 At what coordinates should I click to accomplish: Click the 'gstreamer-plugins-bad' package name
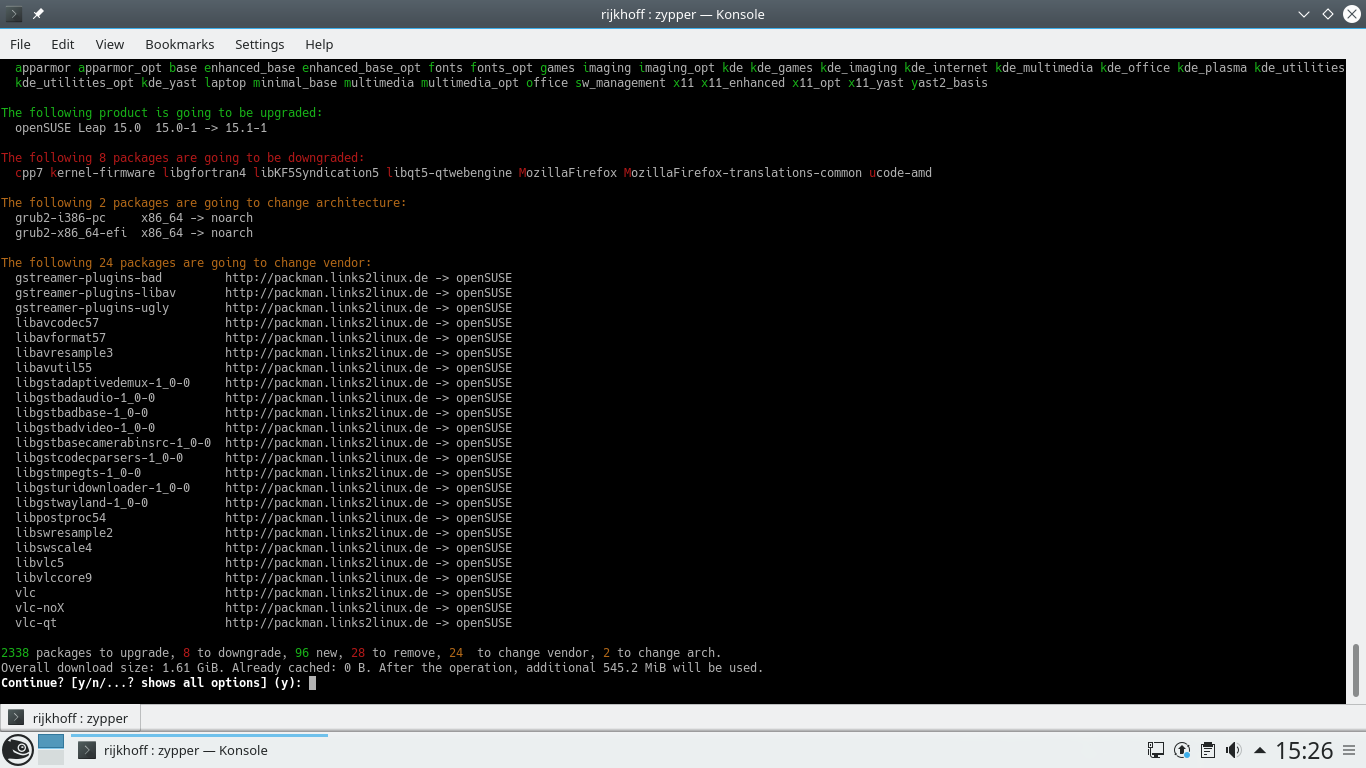88,278
